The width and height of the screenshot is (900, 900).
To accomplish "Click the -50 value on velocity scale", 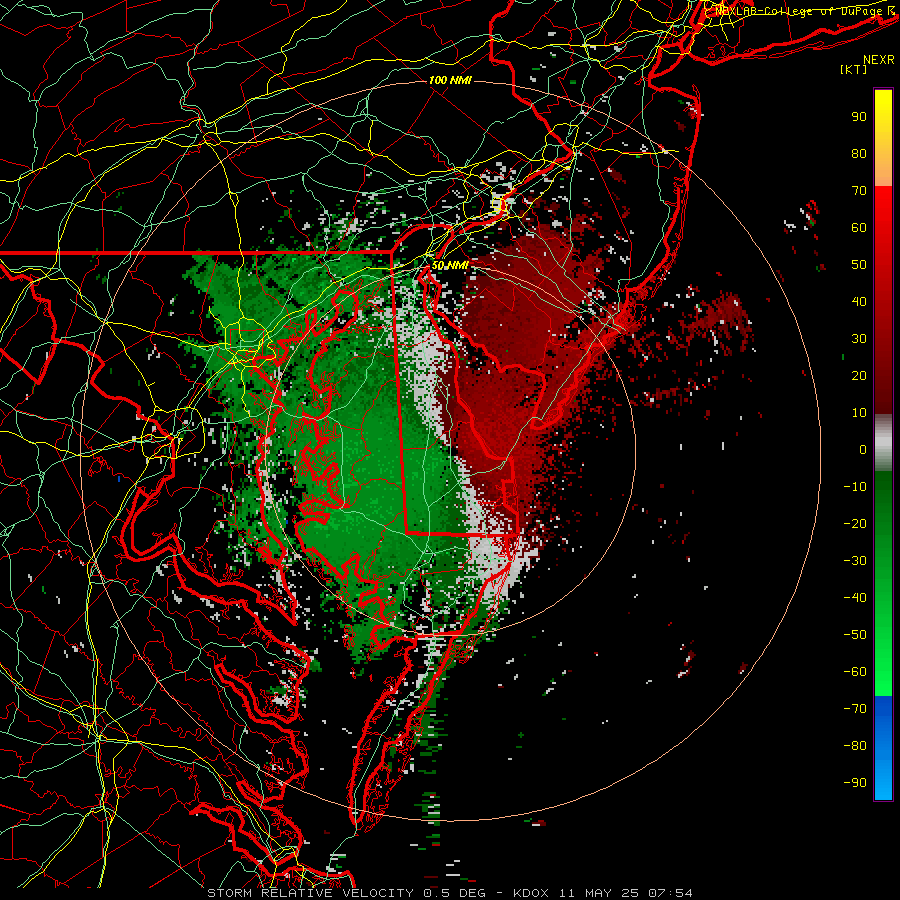I will [855, 635].
